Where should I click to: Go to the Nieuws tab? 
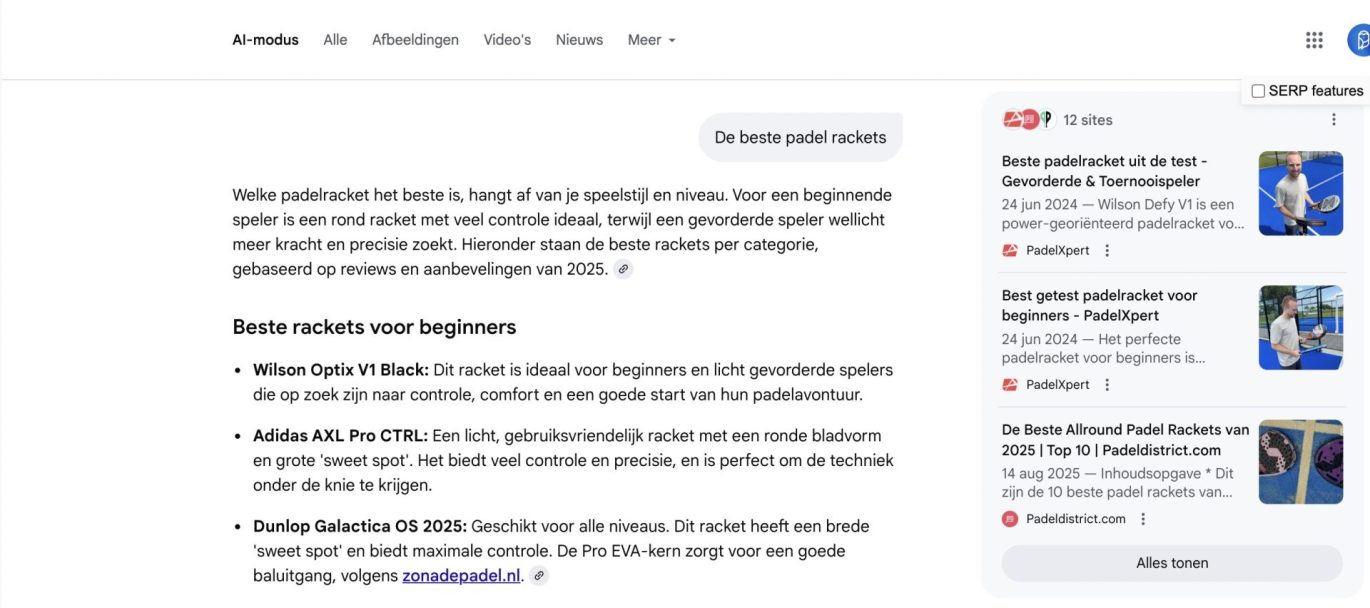click(x=579, y=40)
